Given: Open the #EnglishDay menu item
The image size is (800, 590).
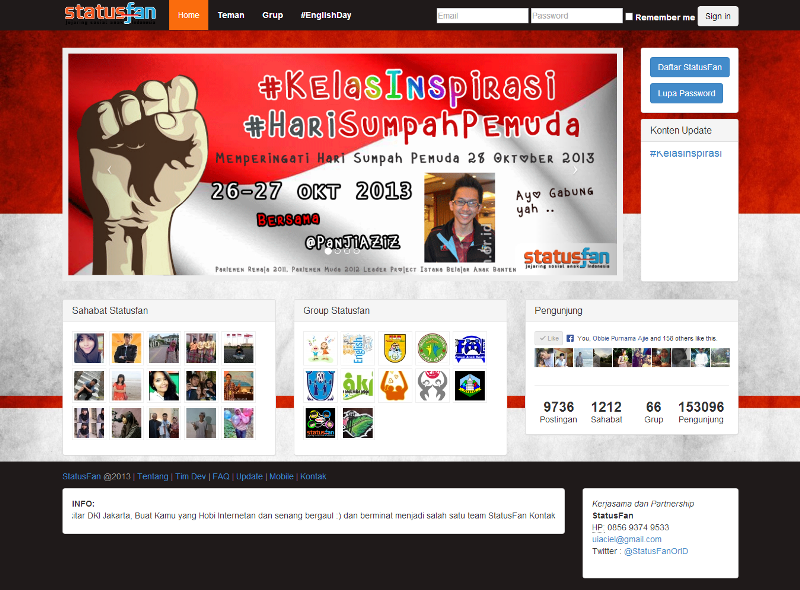Looking at the screenshot, I should (x=326, y=15).
